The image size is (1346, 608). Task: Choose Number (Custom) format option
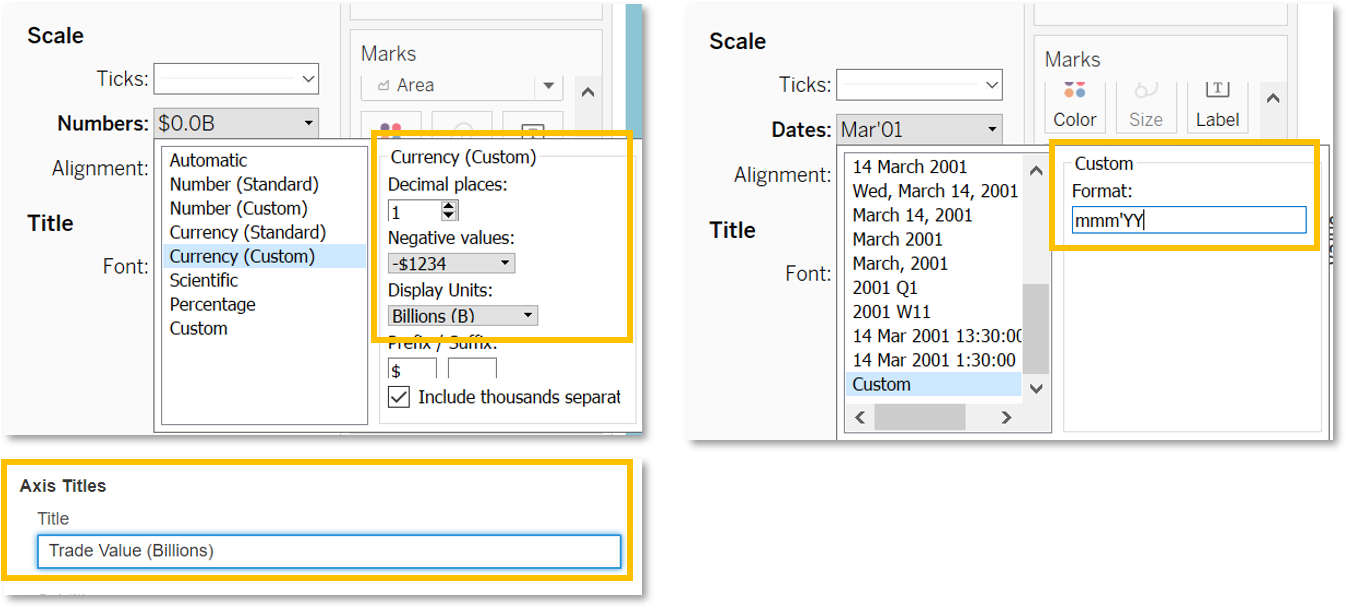(x=239, y=208)
